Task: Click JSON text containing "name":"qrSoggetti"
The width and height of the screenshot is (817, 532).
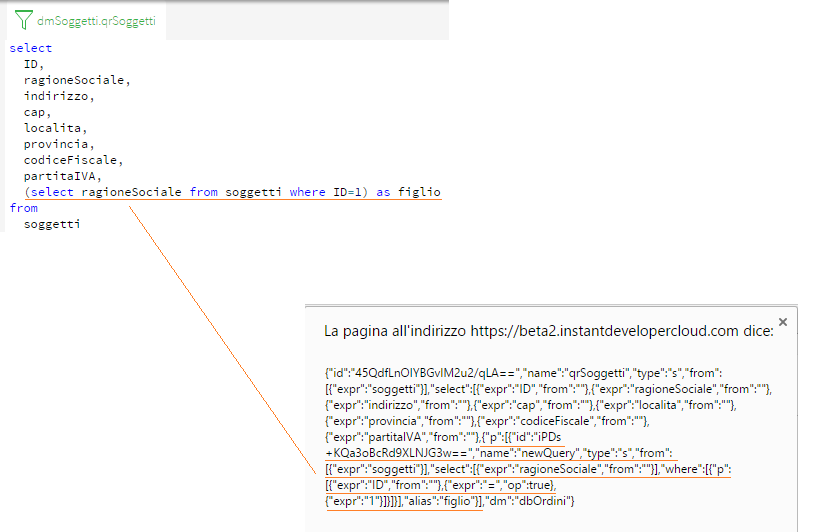Action: click(x=577, y=373)
